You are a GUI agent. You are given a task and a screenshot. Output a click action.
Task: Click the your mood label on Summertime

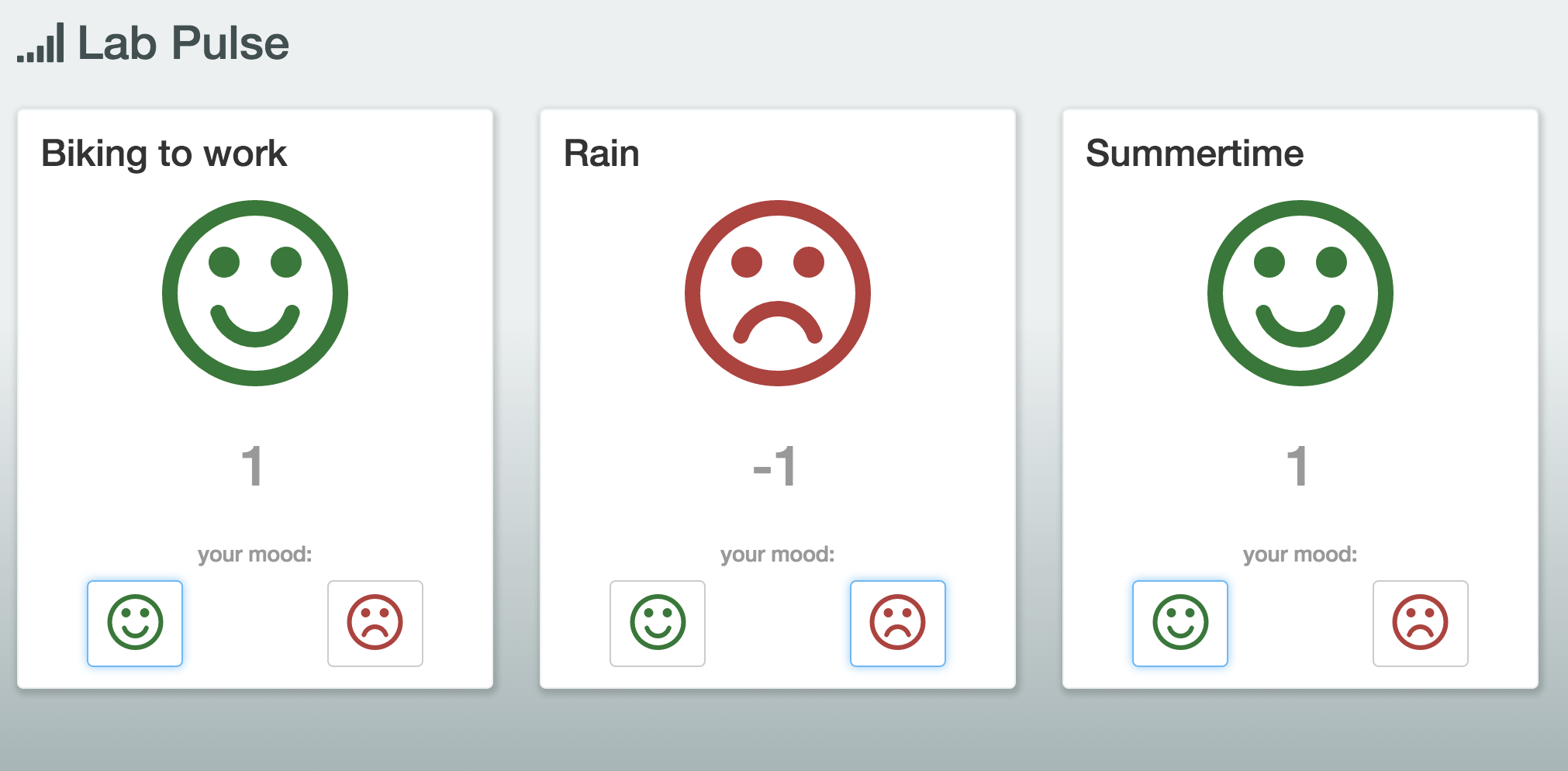tap(1300, 553)
